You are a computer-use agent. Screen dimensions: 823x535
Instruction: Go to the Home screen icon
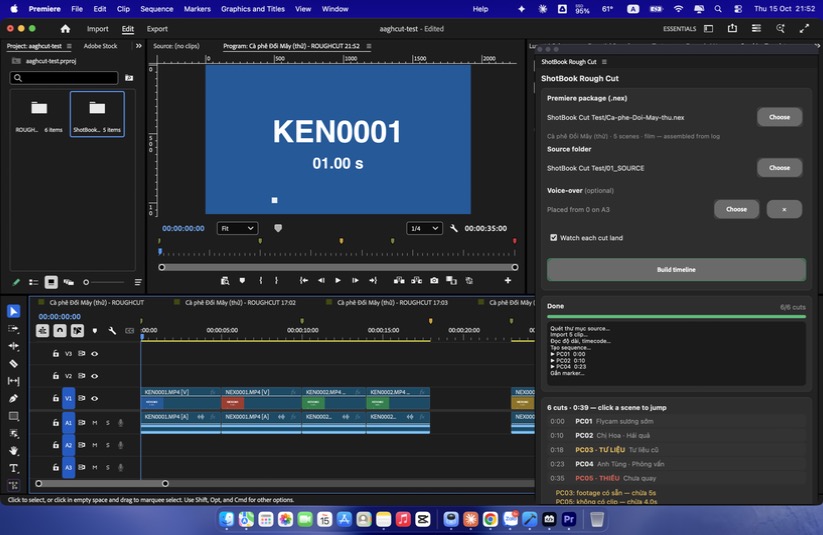click(65, 29)
